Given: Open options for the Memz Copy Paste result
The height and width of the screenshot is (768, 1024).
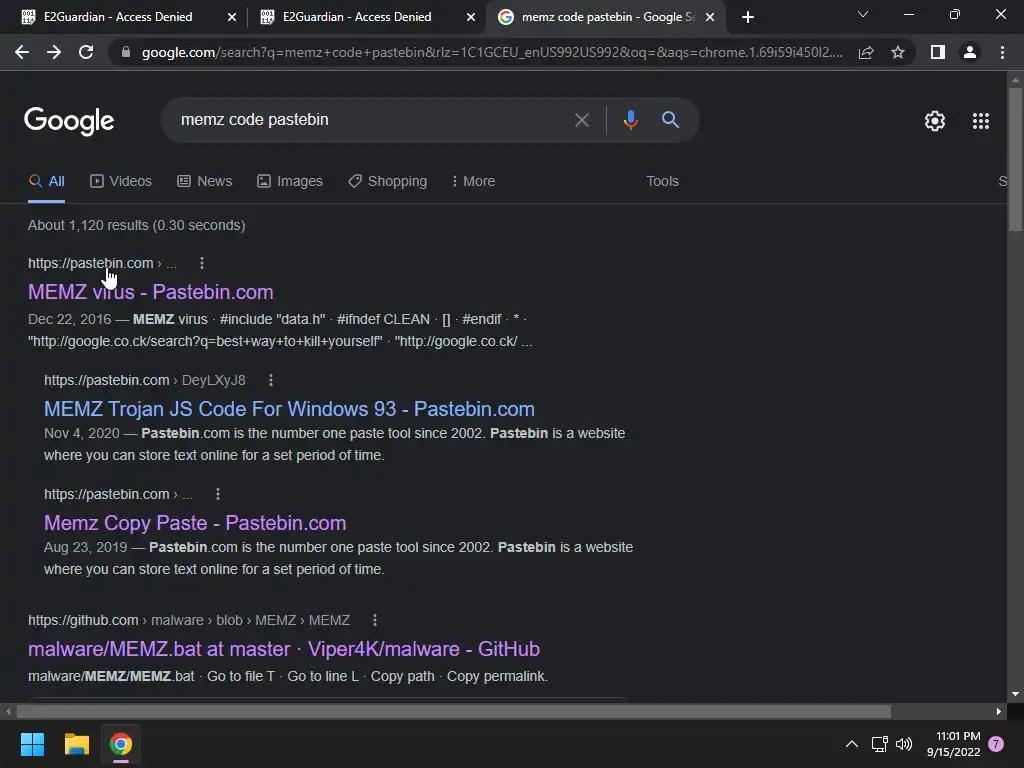Looking at the screenshot, I should click(x=217, y=494).
